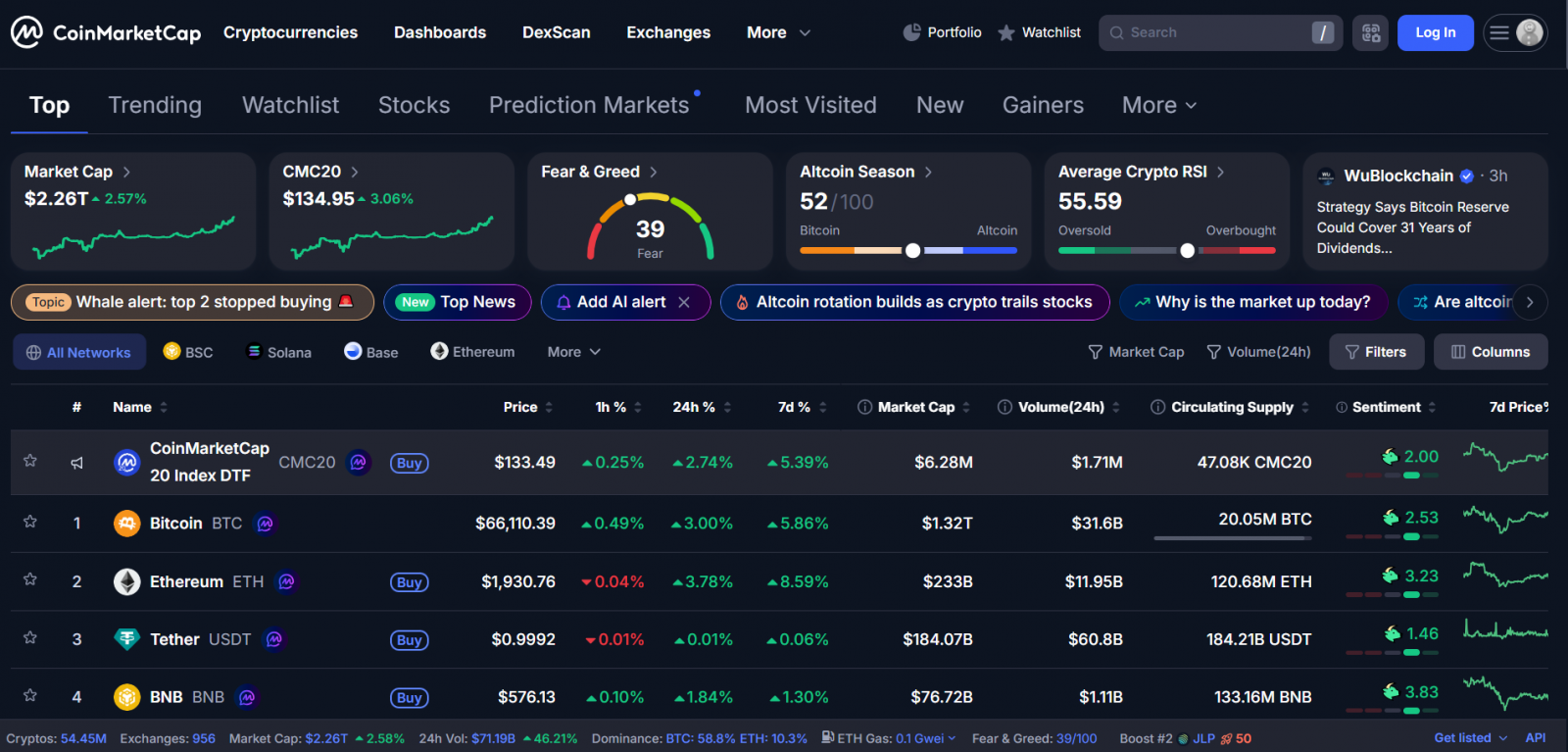Filter by Base network
The image size is (1568, 752).
pos(371,352)
